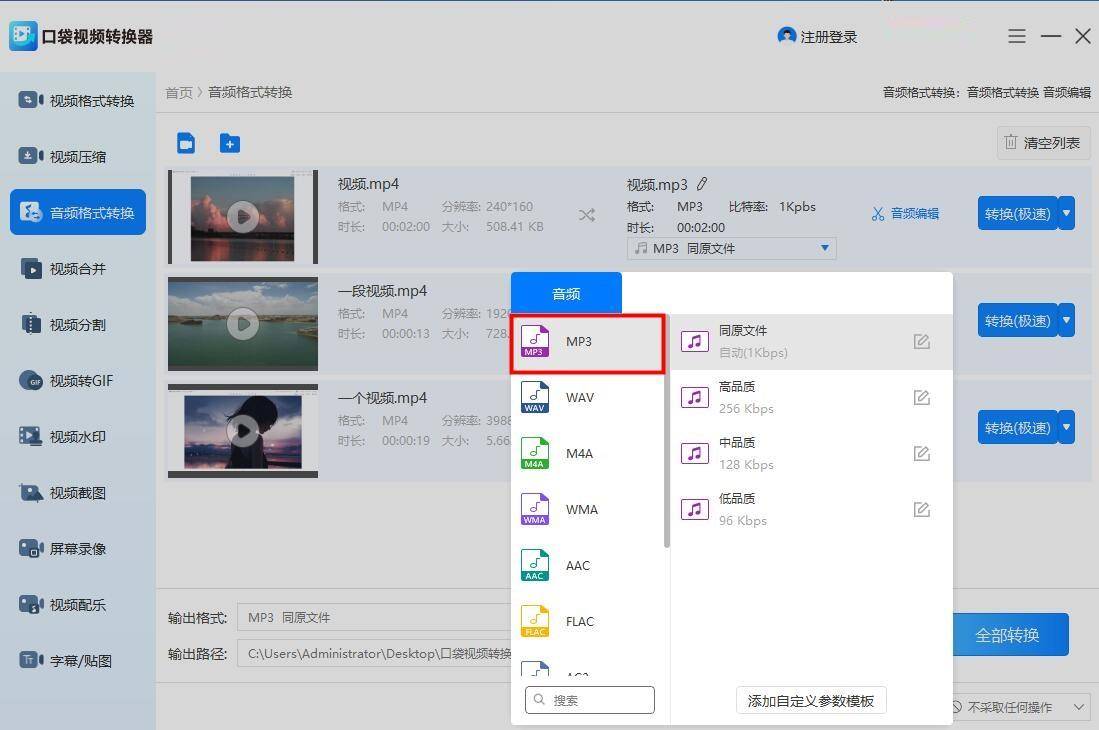Viewport: 1099px width, 730px height.
Task: Select the FLAC format icon
Action: (x=534, y=621)
